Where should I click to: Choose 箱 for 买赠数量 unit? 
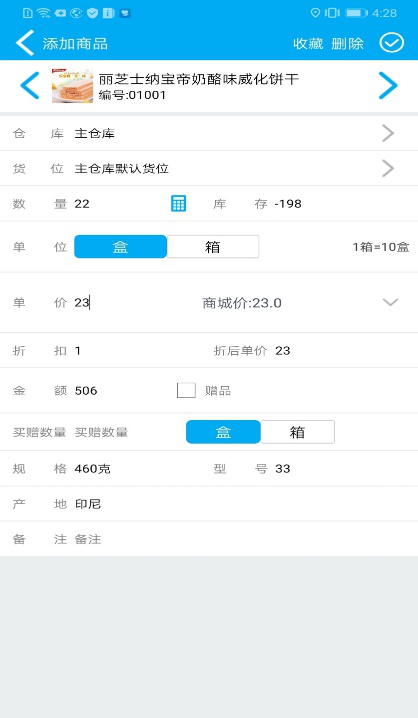[298, 432]
